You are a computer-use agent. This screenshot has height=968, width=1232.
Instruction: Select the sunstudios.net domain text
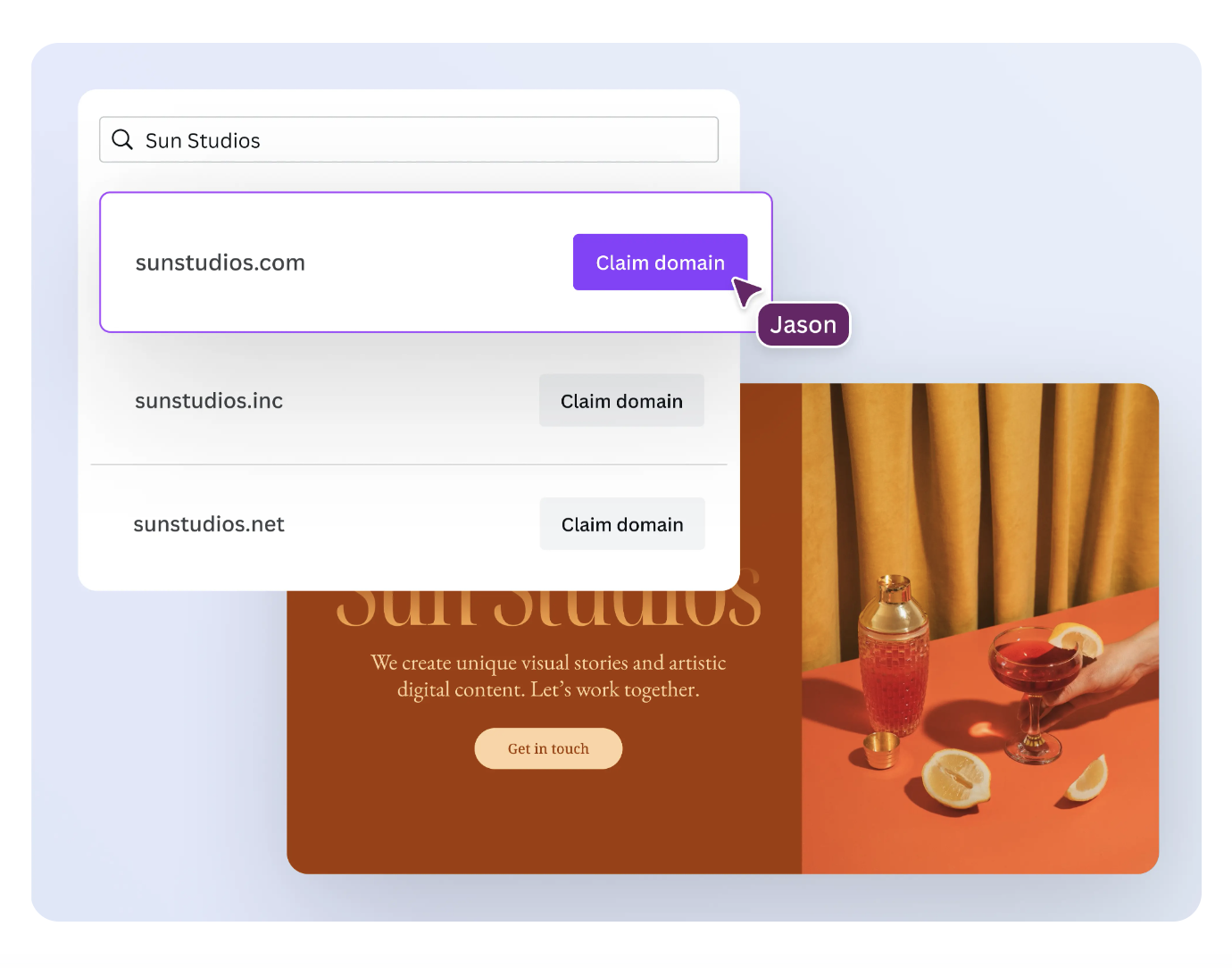click(209, 524)
